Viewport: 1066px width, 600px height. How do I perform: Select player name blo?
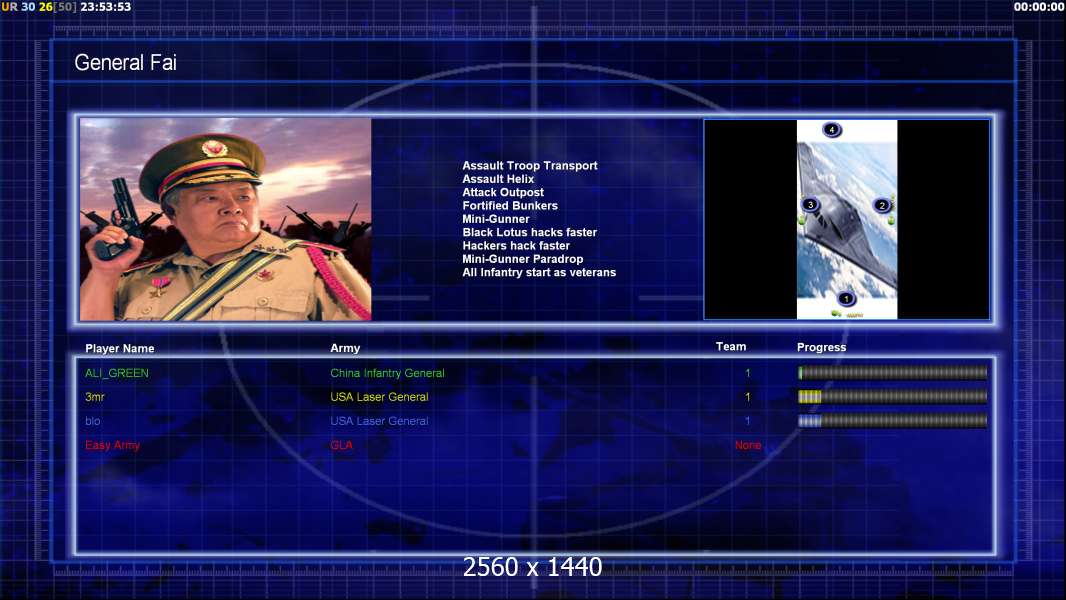(x=92, y=421)
